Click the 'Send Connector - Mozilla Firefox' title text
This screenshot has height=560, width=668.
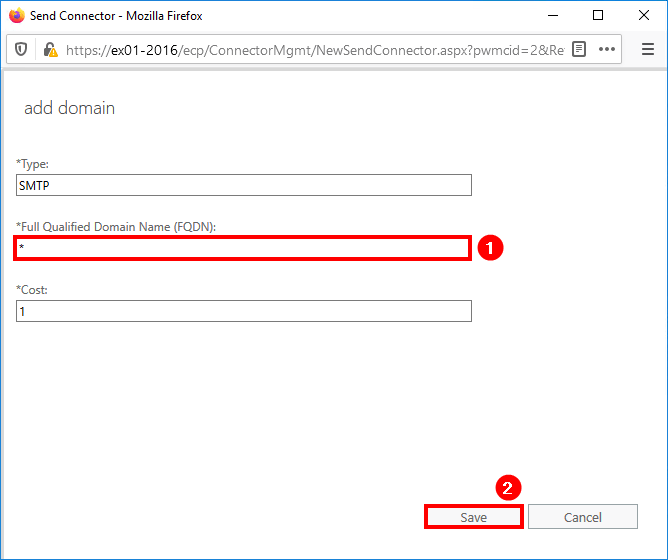[116, 16]
